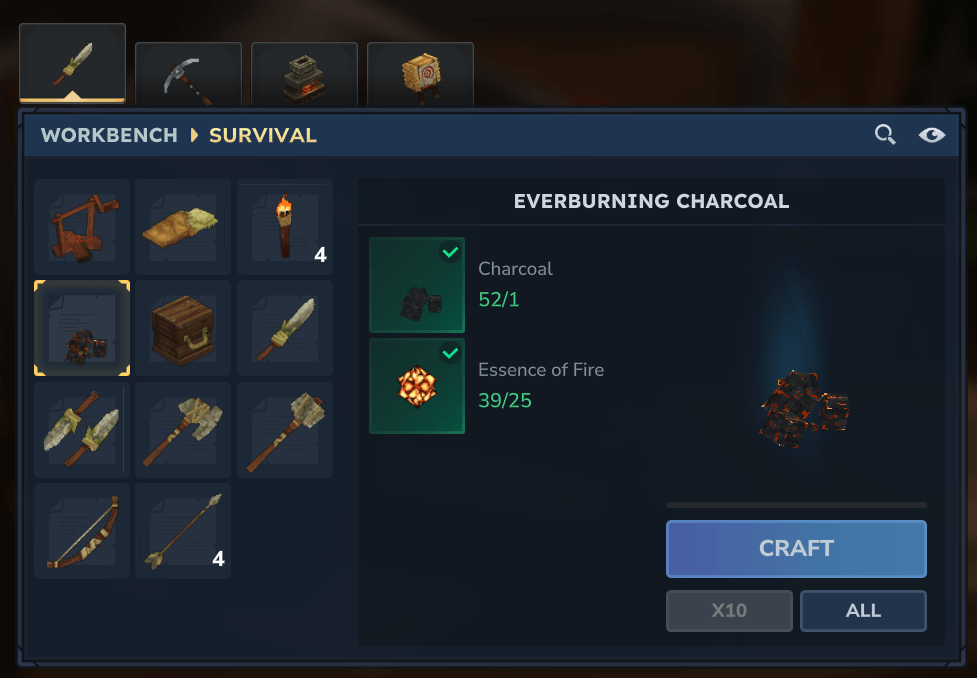Switch to the furnace production tab
This screenshot has width=977, height=678.
tap(304, 74)
